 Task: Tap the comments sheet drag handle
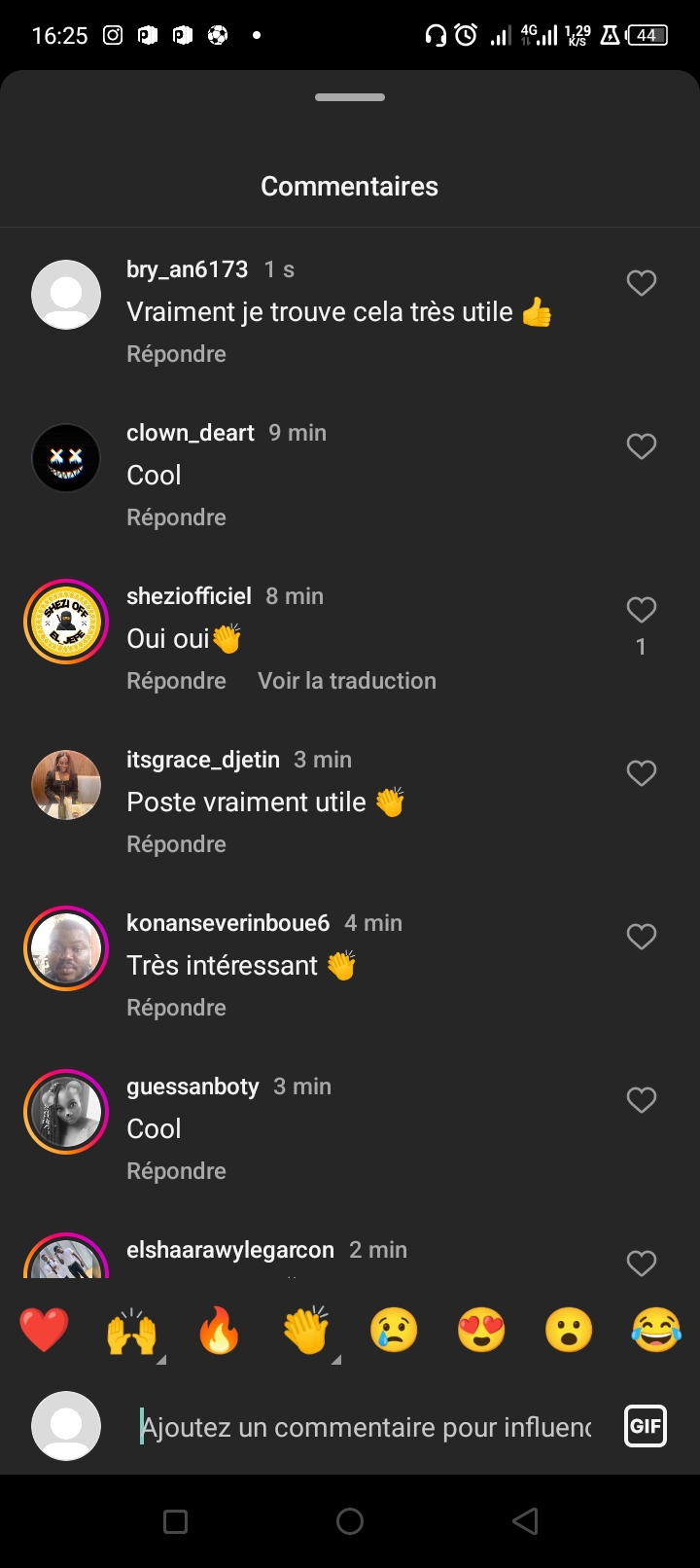pos(350,97)
